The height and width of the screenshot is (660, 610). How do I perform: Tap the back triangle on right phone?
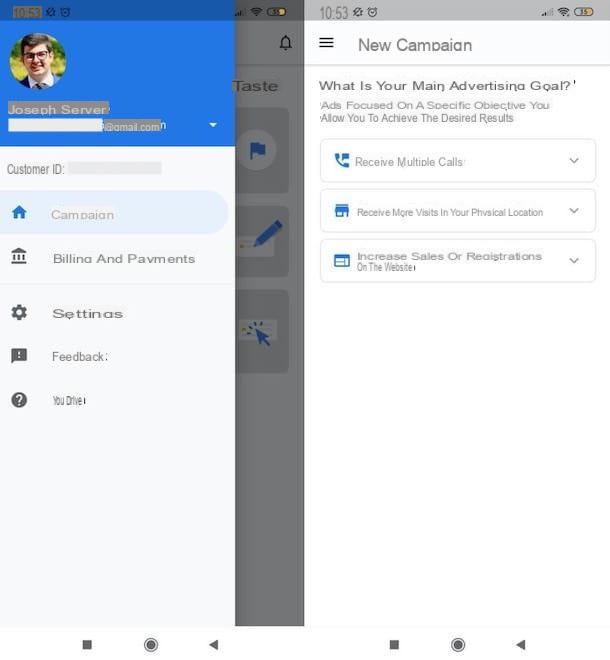(x=520, y=644)
